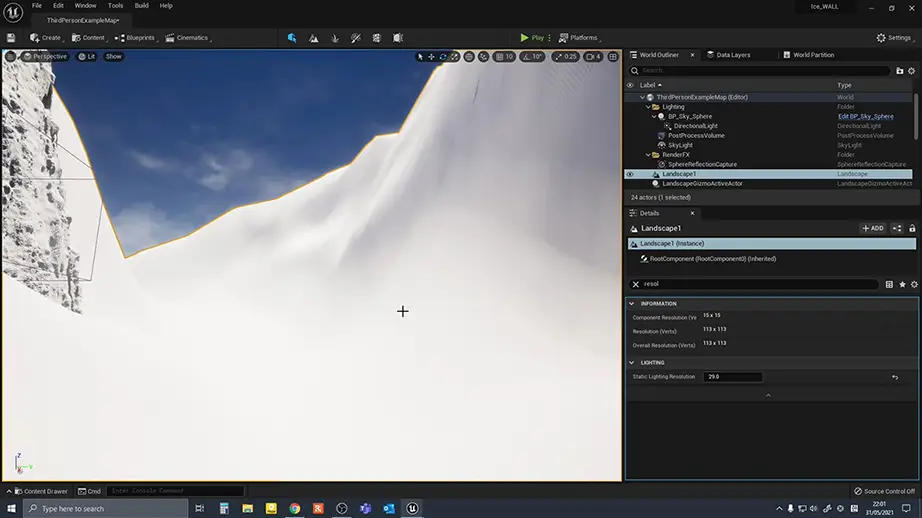
Task: Switch to the Data Layers tab
Action: [727, 55]
